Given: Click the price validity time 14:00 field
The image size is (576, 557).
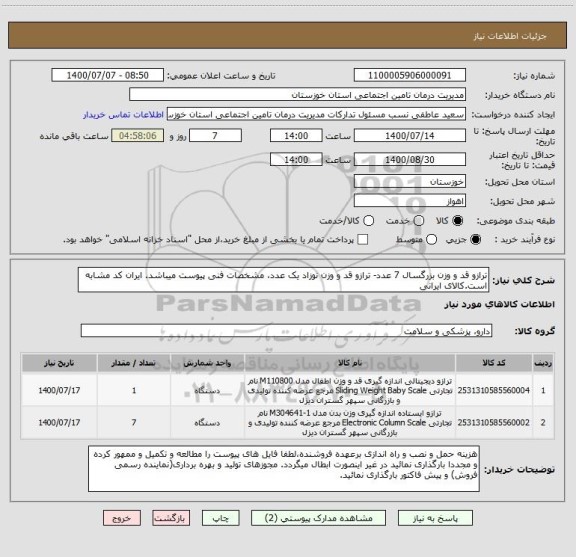Looking at the screenshot, I should (x=296, y=159).
